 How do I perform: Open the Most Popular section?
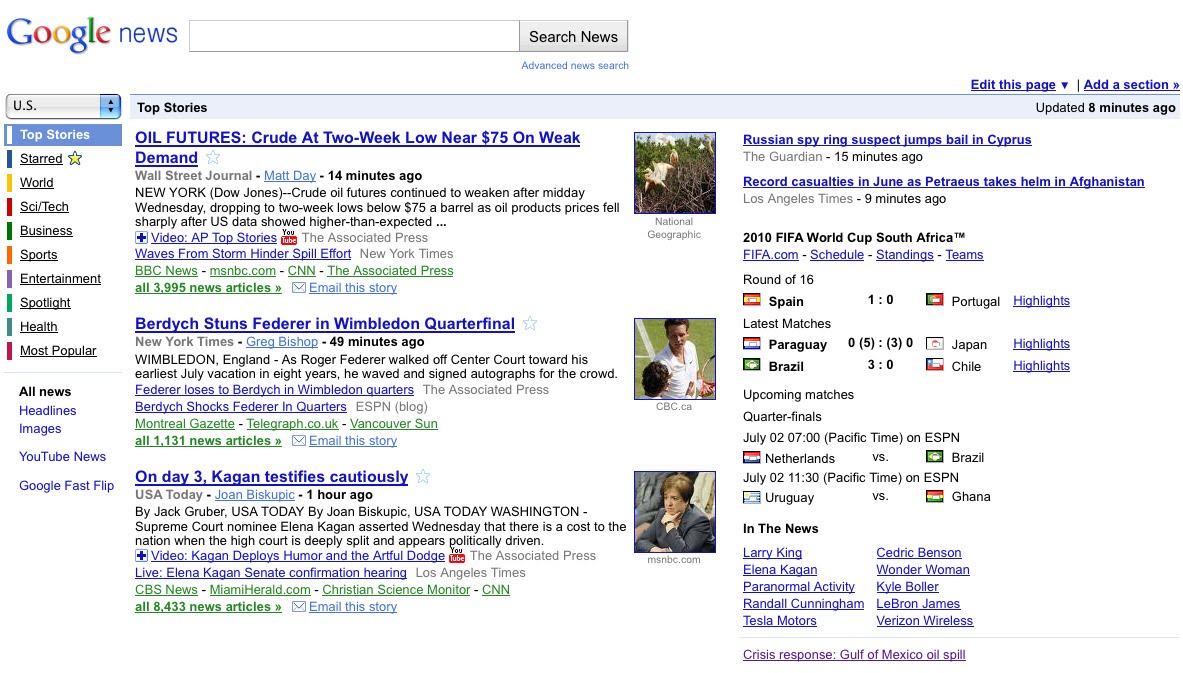(58, 351)
